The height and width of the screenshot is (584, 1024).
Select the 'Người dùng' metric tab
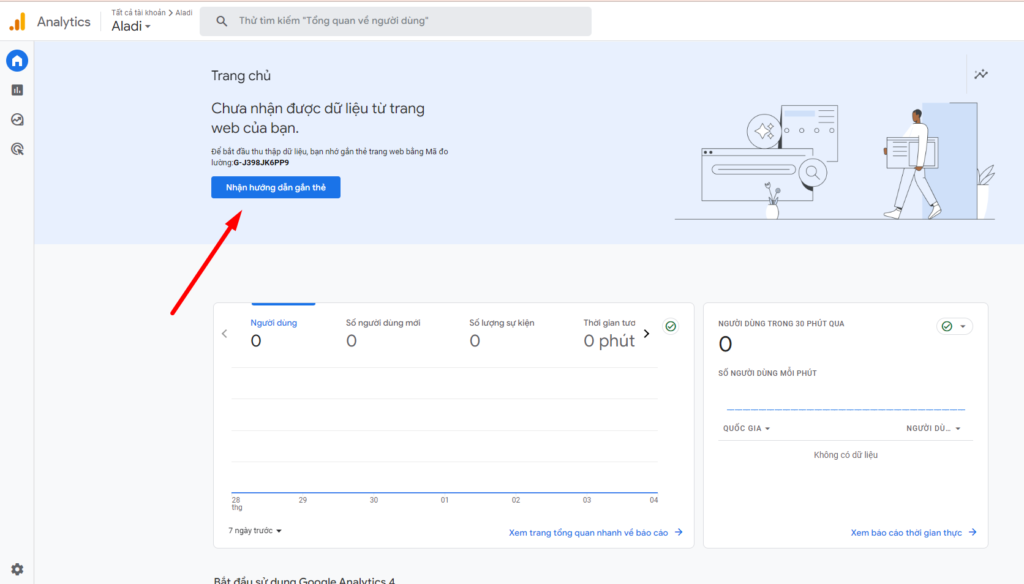click(x=273, y=332)
